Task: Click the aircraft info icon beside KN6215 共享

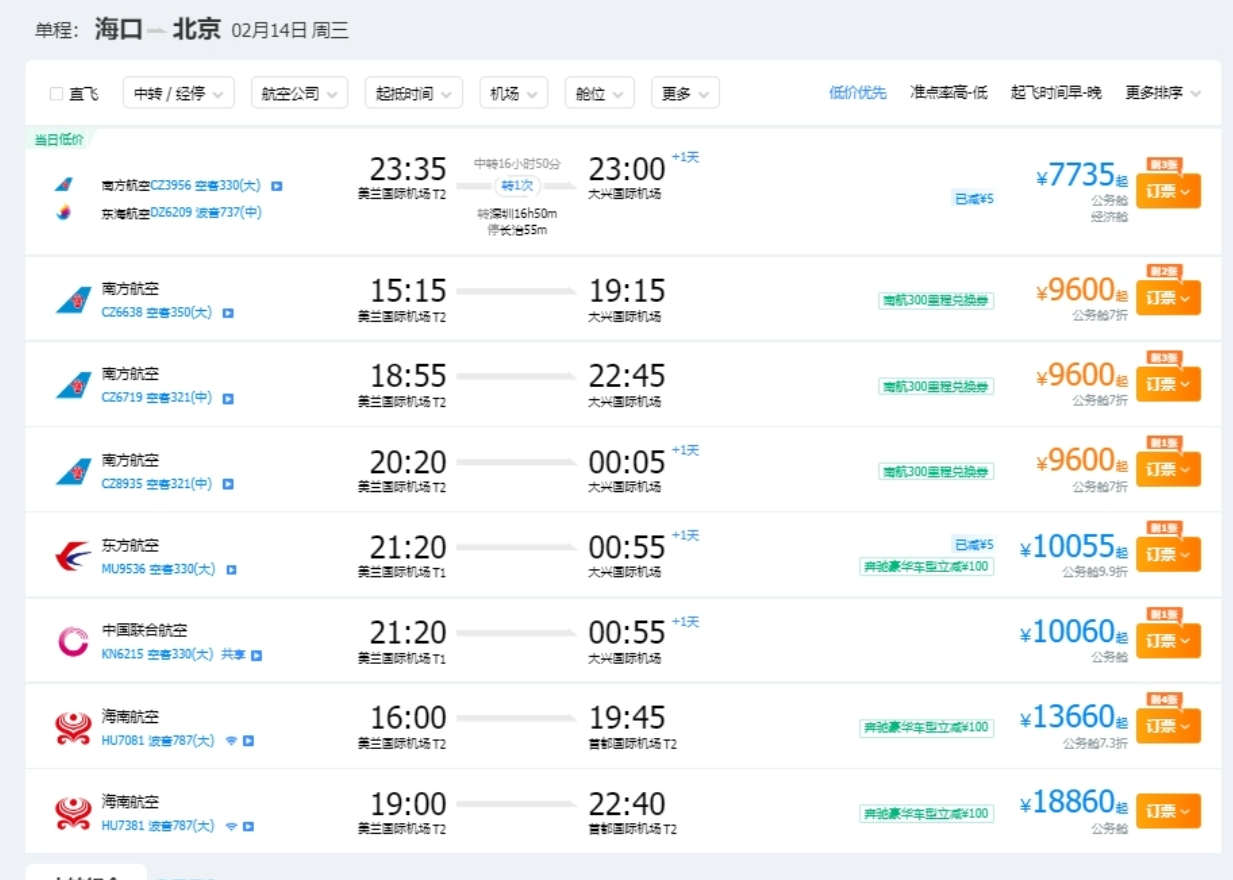Action: coord(256,656)
